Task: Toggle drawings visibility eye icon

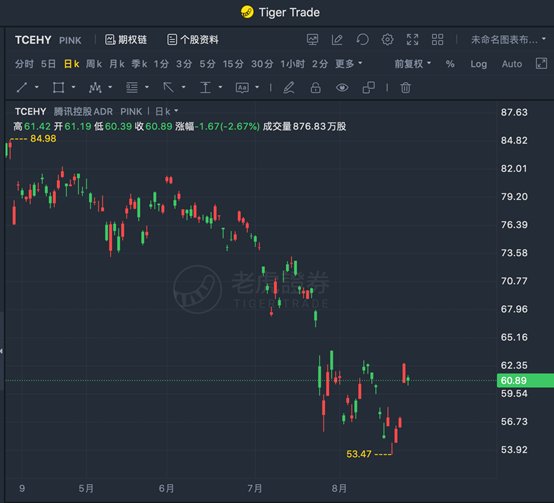Action: coord(342,87)
